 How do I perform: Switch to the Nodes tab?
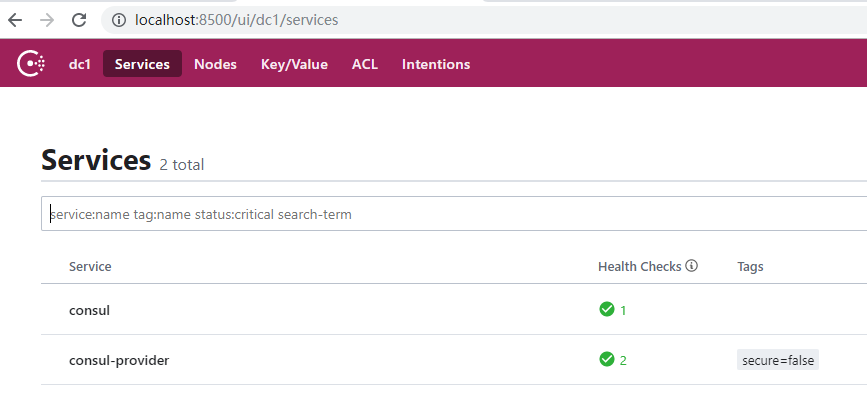[x=215, y=64]
